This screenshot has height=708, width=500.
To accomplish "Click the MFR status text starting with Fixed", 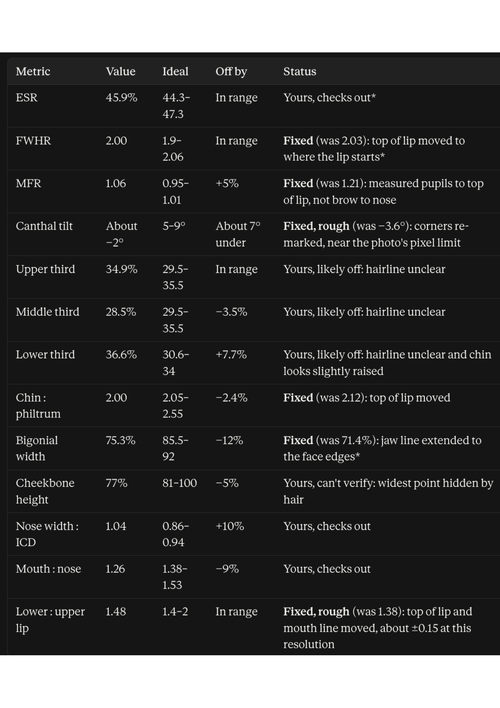I will tap(383, 191).
